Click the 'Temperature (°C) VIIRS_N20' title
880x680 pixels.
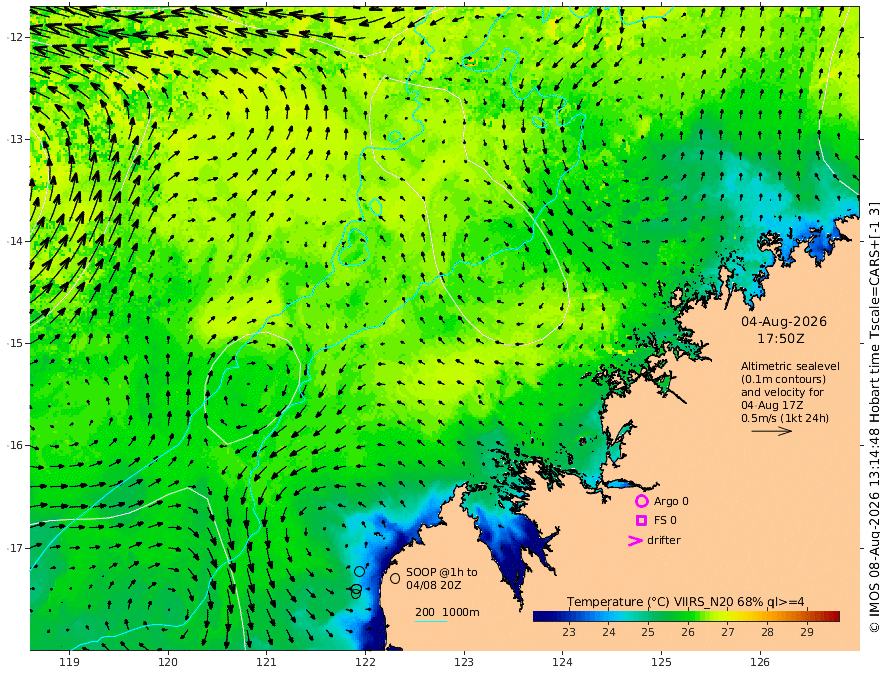click(650, 602)
